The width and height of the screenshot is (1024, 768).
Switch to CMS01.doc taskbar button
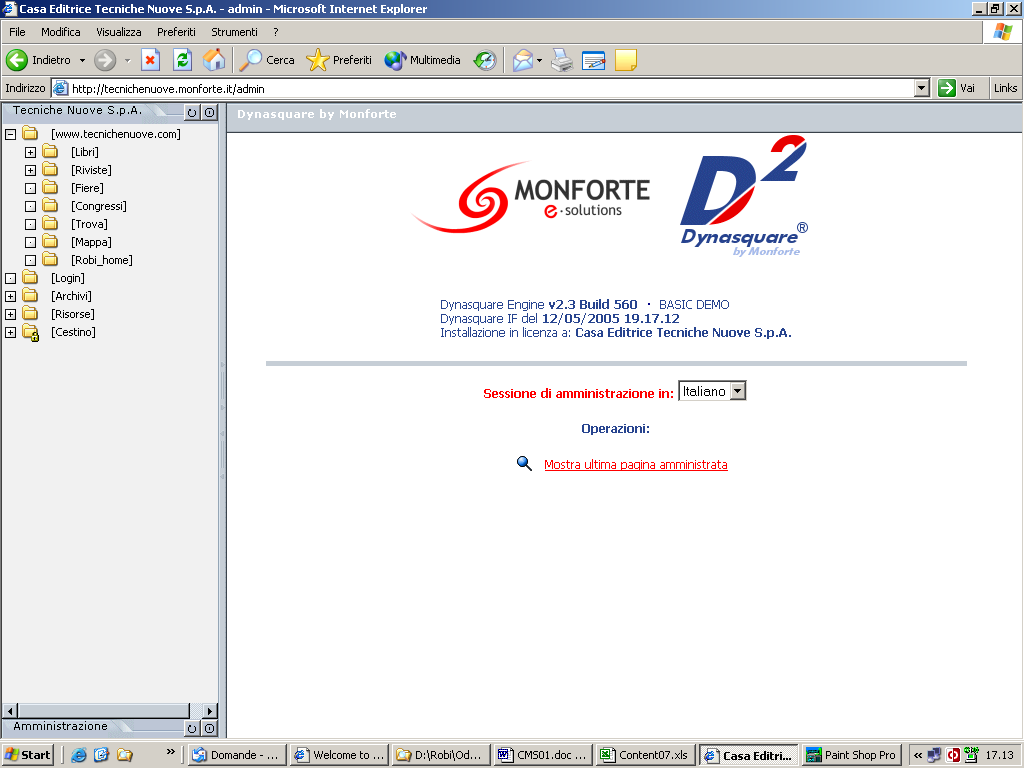click(544, 755)
